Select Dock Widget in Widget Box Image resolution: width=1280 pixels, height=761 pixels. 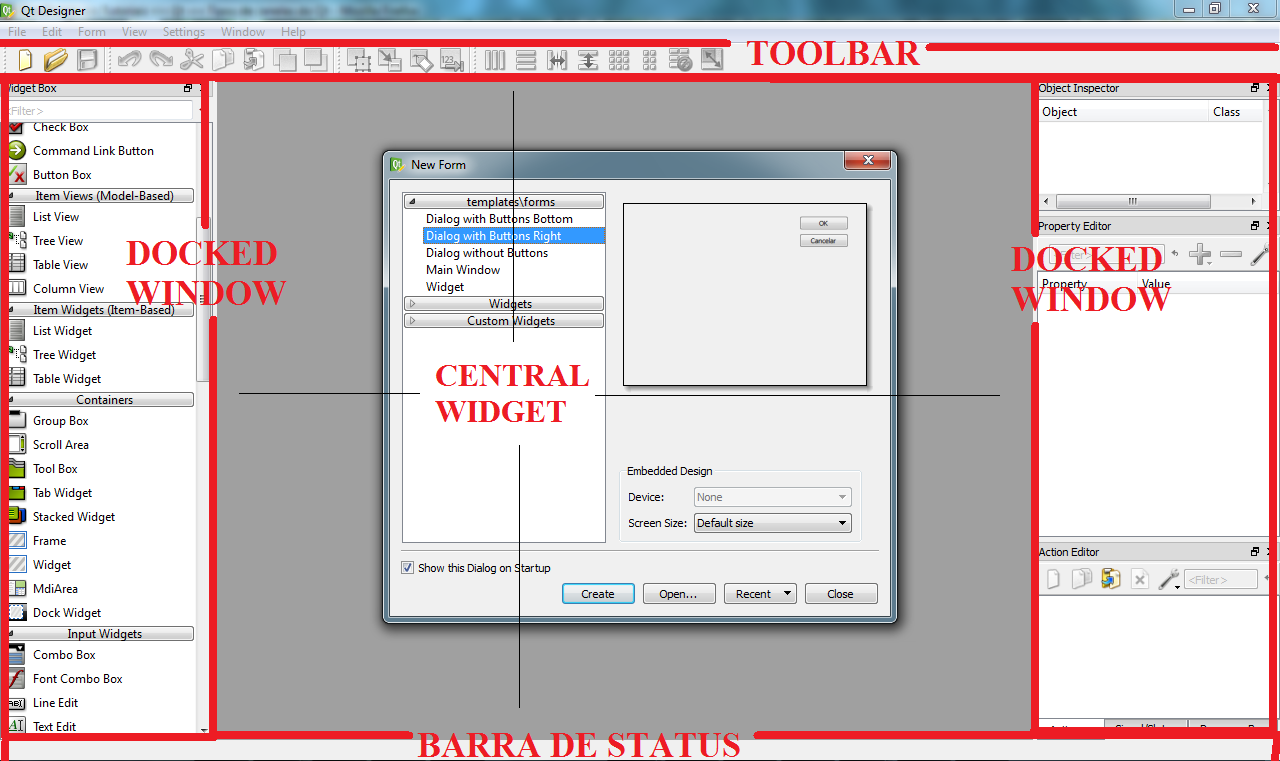coord(67,613)
